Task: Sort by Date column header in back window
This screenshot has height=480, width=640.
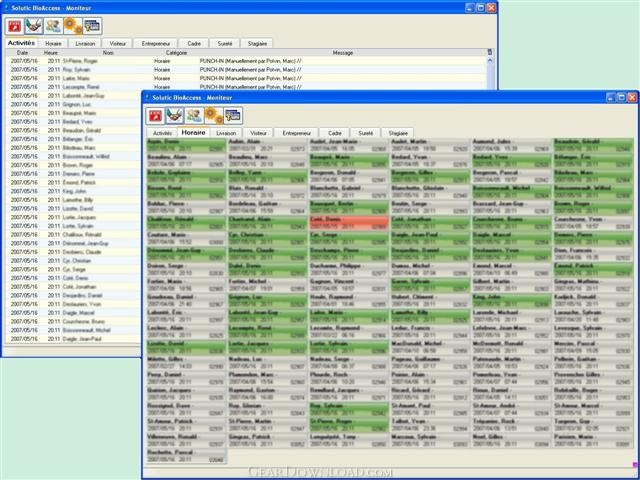Action: (x=22, y=53)
